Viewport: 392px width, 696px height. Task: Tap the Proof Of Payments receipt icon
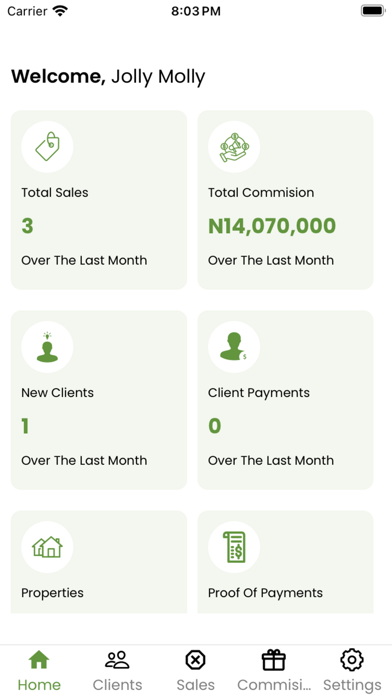[234, 547]
